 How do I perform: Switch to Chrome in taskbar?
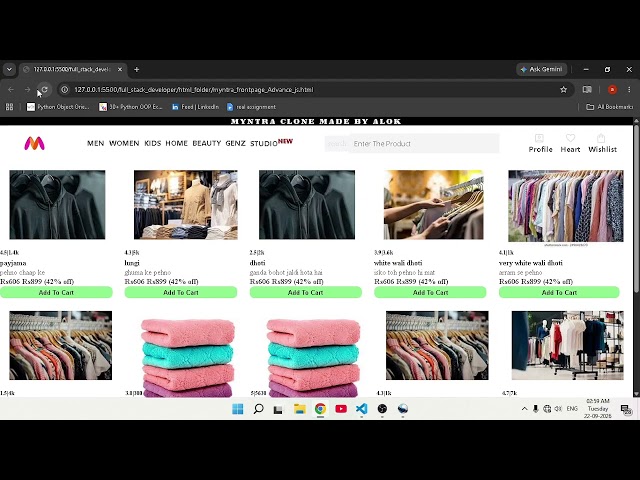pyautogui.click(x=320, y=409)
